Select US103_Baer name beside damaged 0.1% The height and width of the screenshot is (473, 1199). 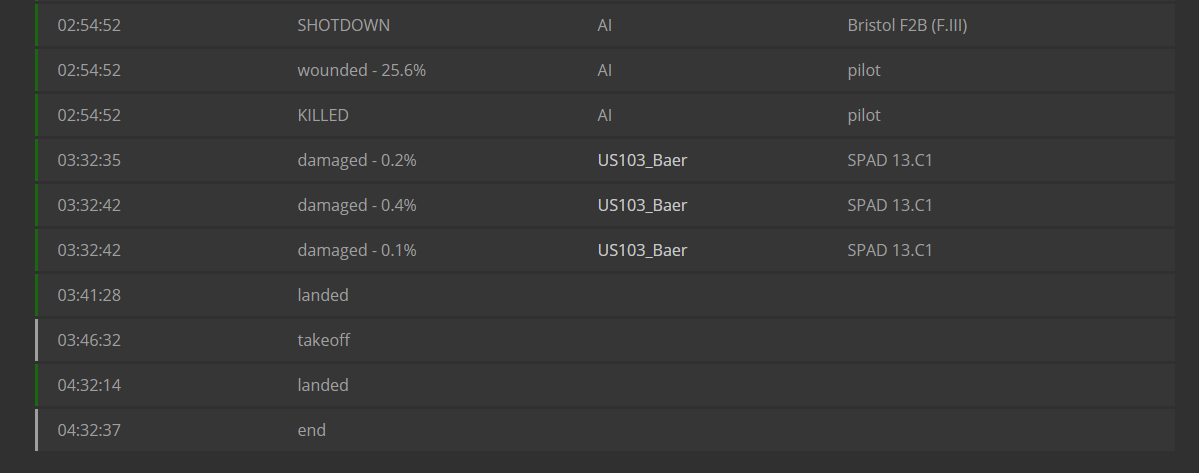tap(642, 250)
